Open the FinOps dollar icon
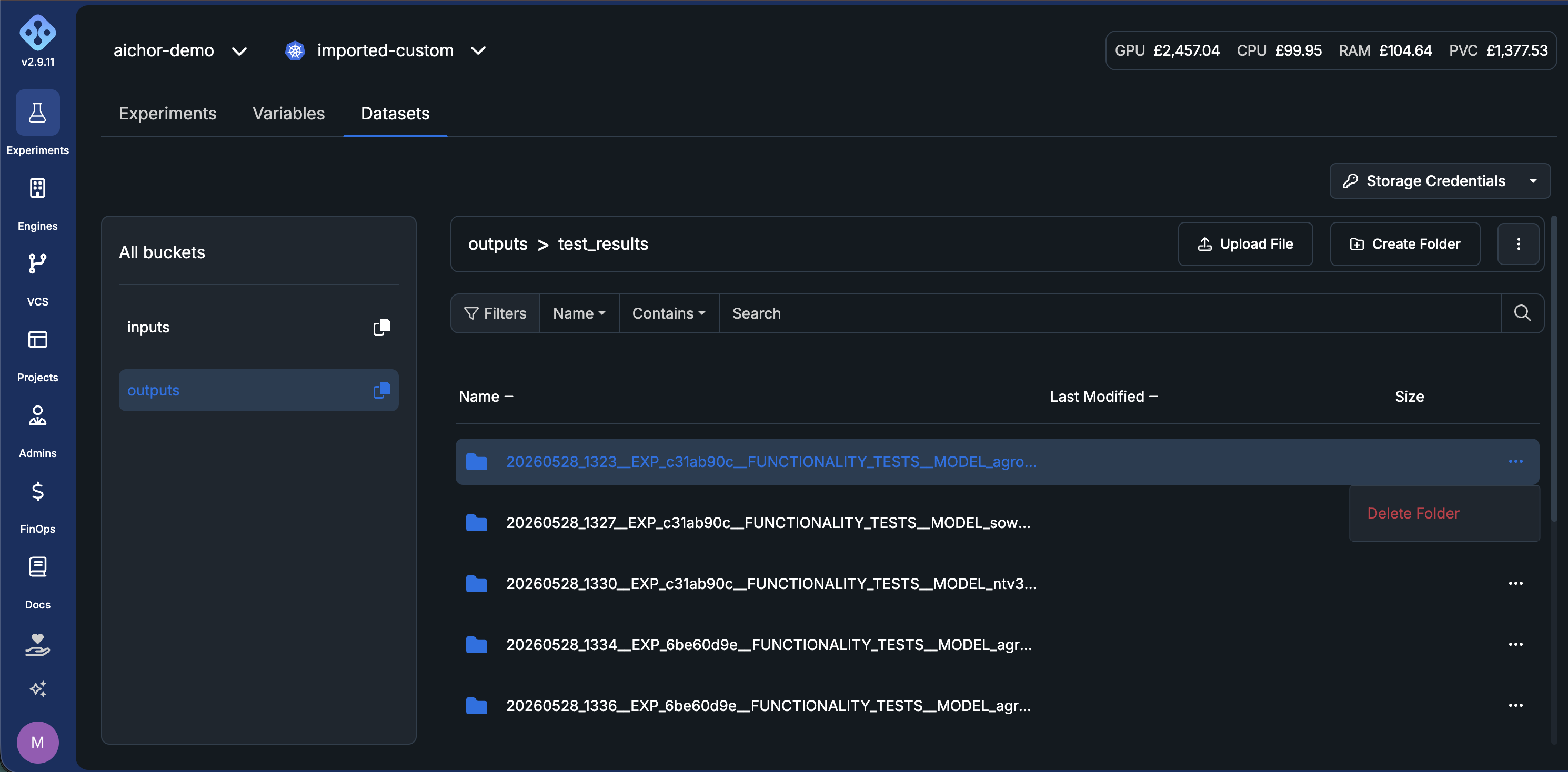Viewport: 1568px width, 772px height. pyautogui.click(x=38, y=491)
